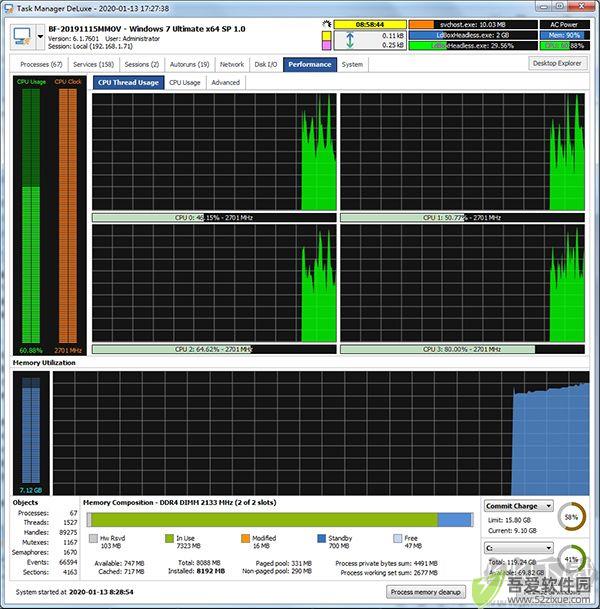The height and width of the screenshot is (609, 600).
Task: Click the pink color square indicator
Action: click(327, 45)
